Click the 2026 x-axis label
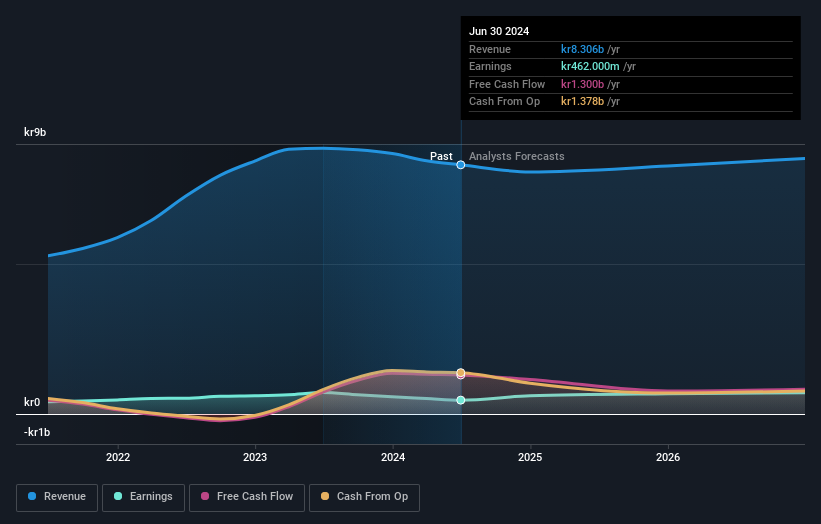This screenshot has height=524, width=821. 668,457
